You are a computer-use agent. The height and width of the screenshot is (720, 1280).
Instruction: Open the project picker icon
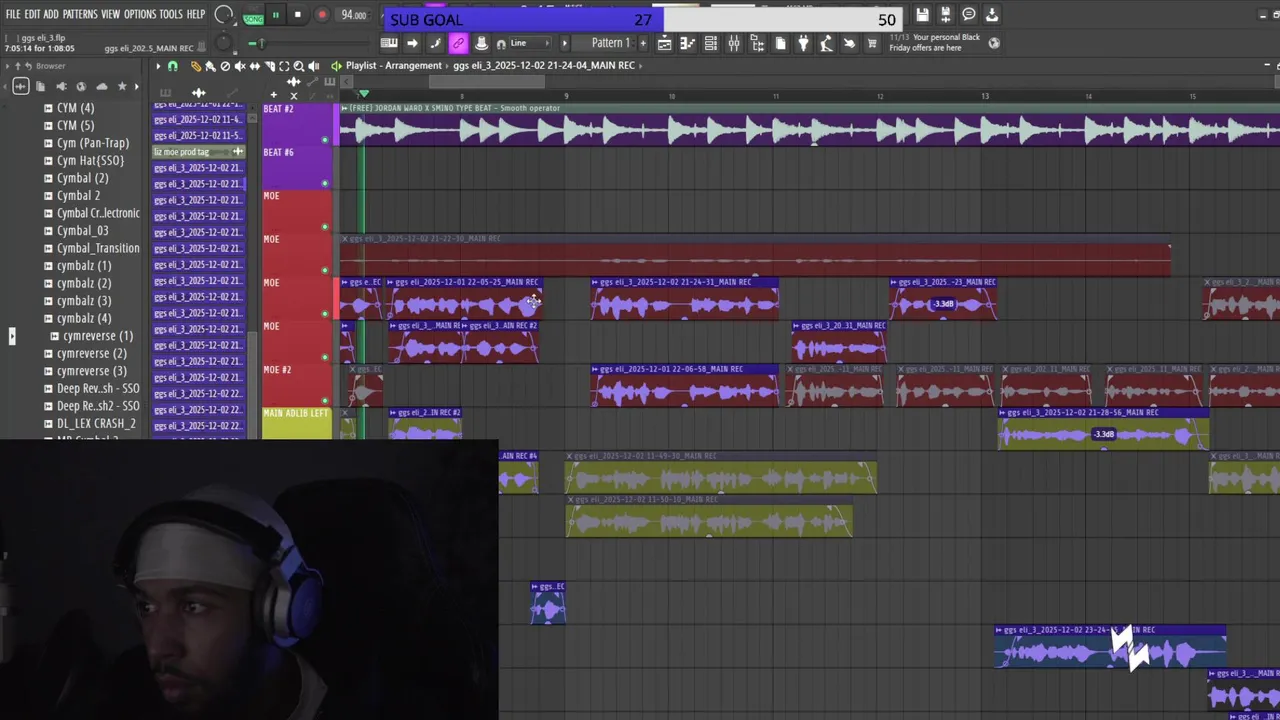(x=780, y=43)
